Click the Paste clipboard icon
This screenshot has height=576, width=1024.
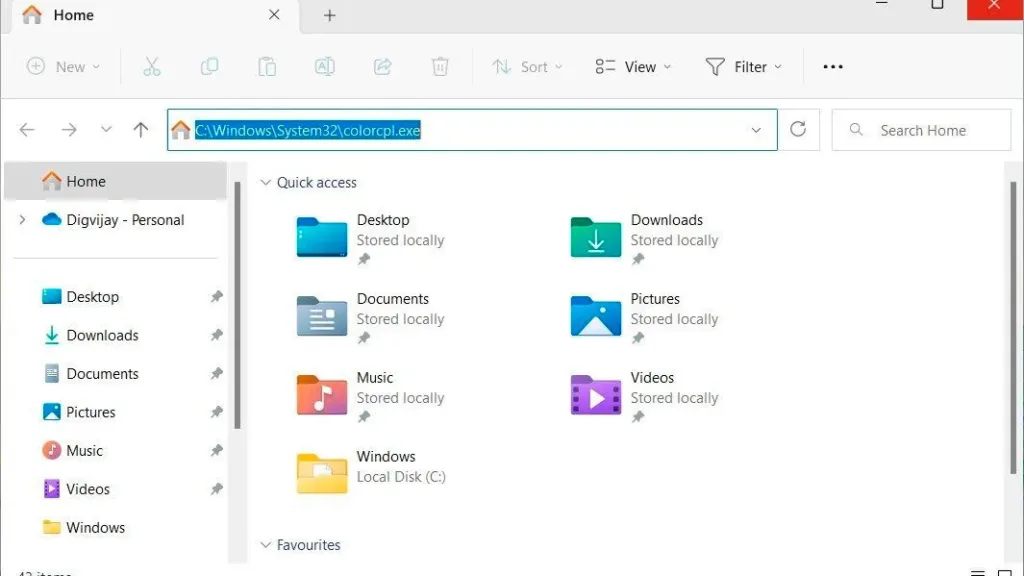(x=266, y=67)
